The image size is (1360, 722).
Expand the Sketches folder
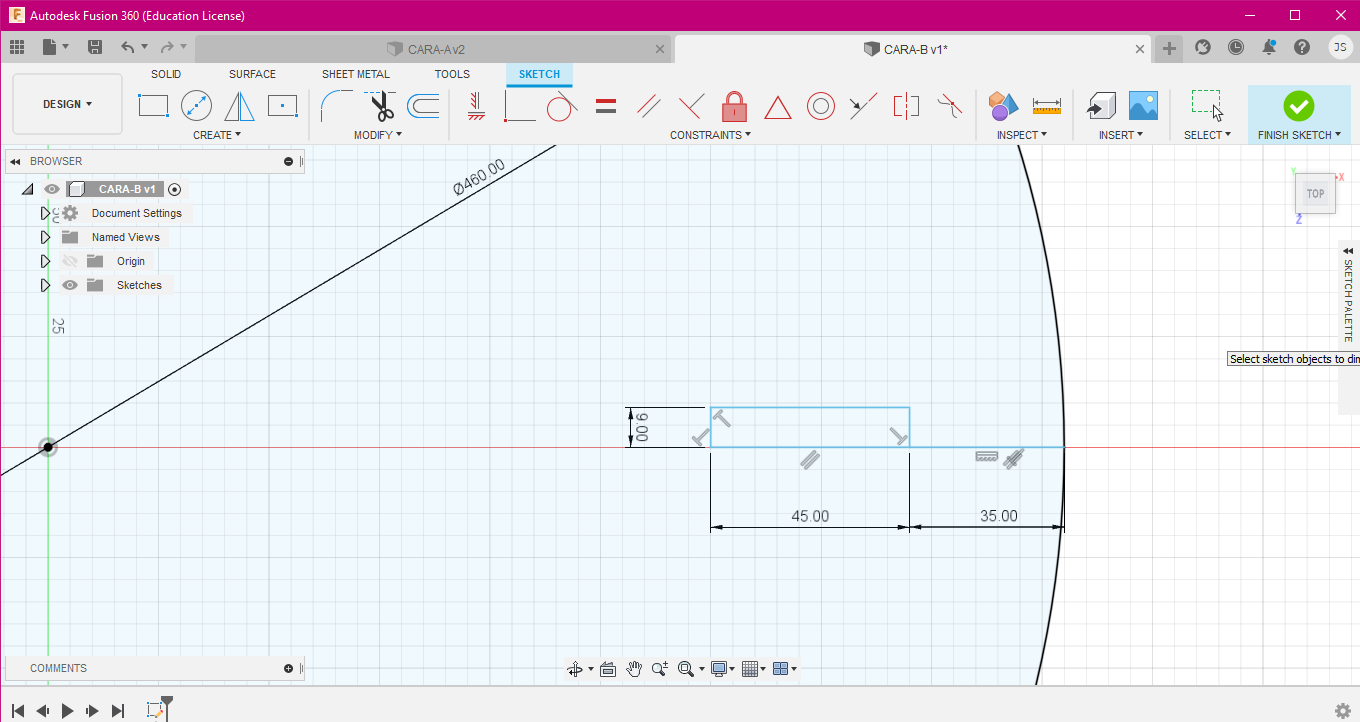[x=45, y=285]
